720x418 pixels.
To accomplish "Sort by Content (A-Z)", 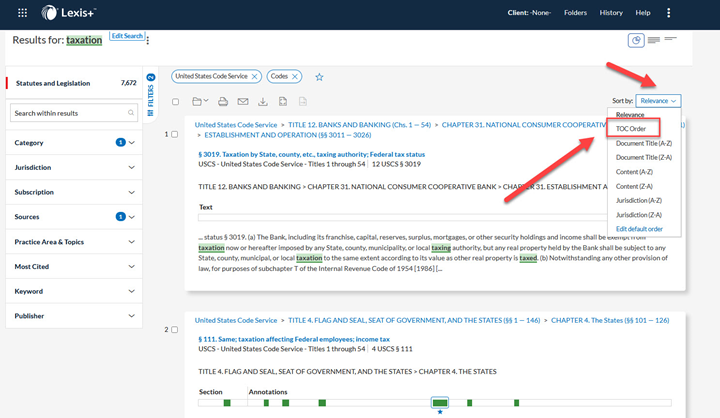I will [x=634, y=172].
